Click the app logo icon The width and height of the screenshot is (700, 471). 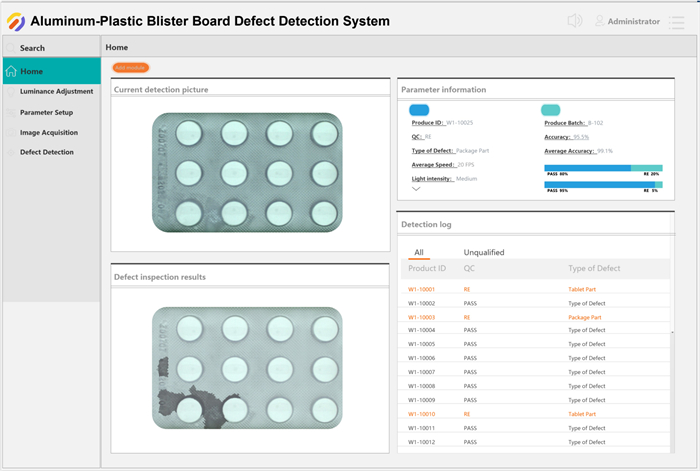(16, 21)
